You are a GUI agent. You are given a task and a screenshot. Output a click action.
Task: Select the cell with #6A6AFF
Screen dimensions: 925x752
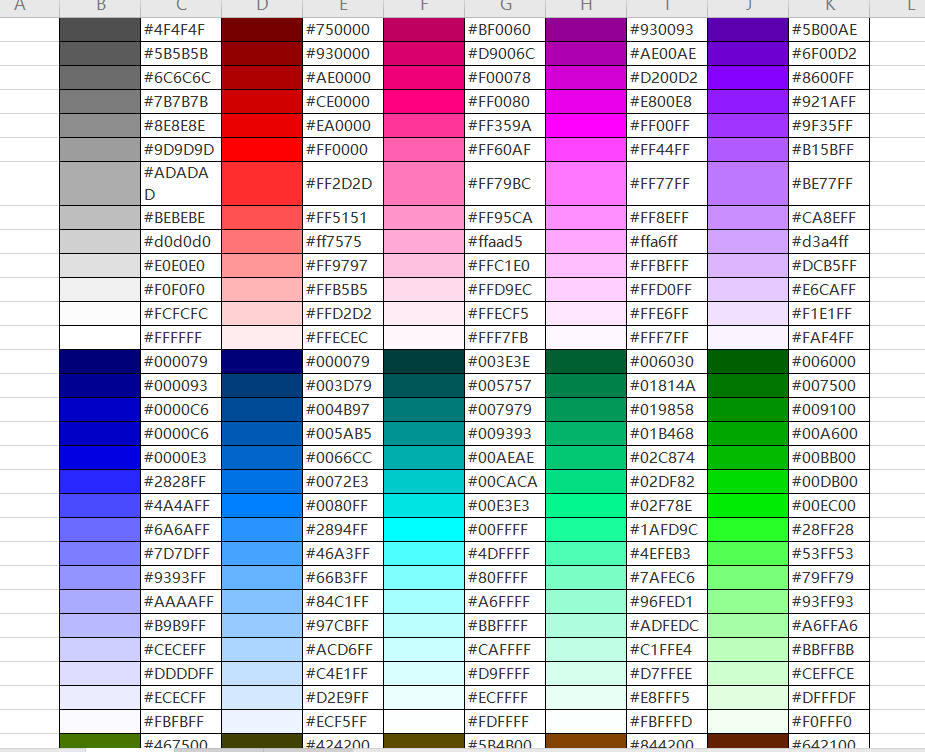click(x=181, y=529)
